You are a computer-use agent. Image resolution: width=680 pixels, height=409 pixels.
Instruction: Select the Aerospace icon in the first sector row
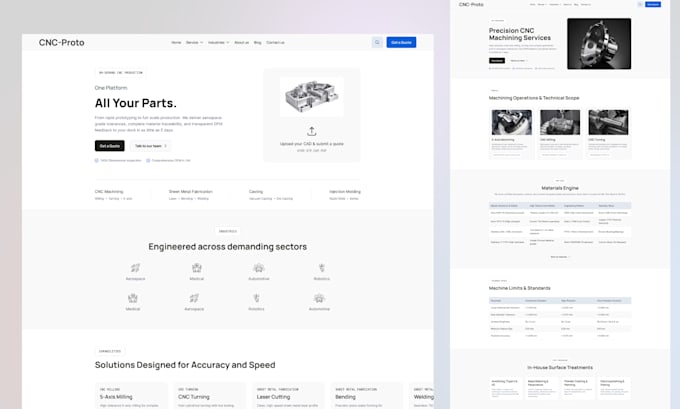click(x=135, y=268)
